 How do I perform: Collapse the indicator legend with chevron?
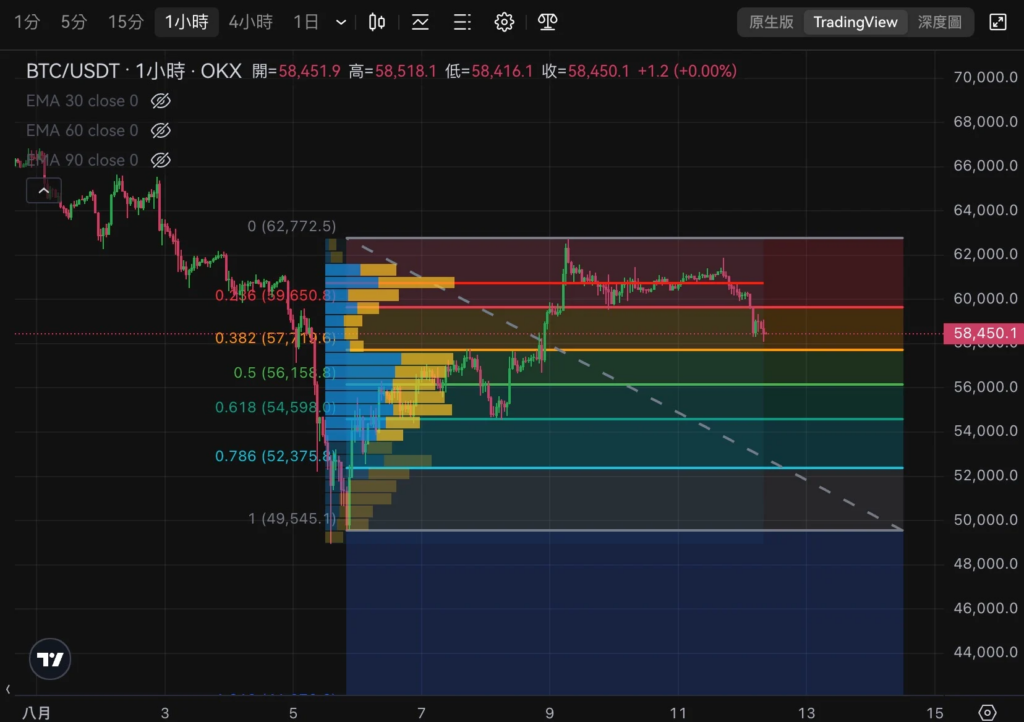[44, 191]
